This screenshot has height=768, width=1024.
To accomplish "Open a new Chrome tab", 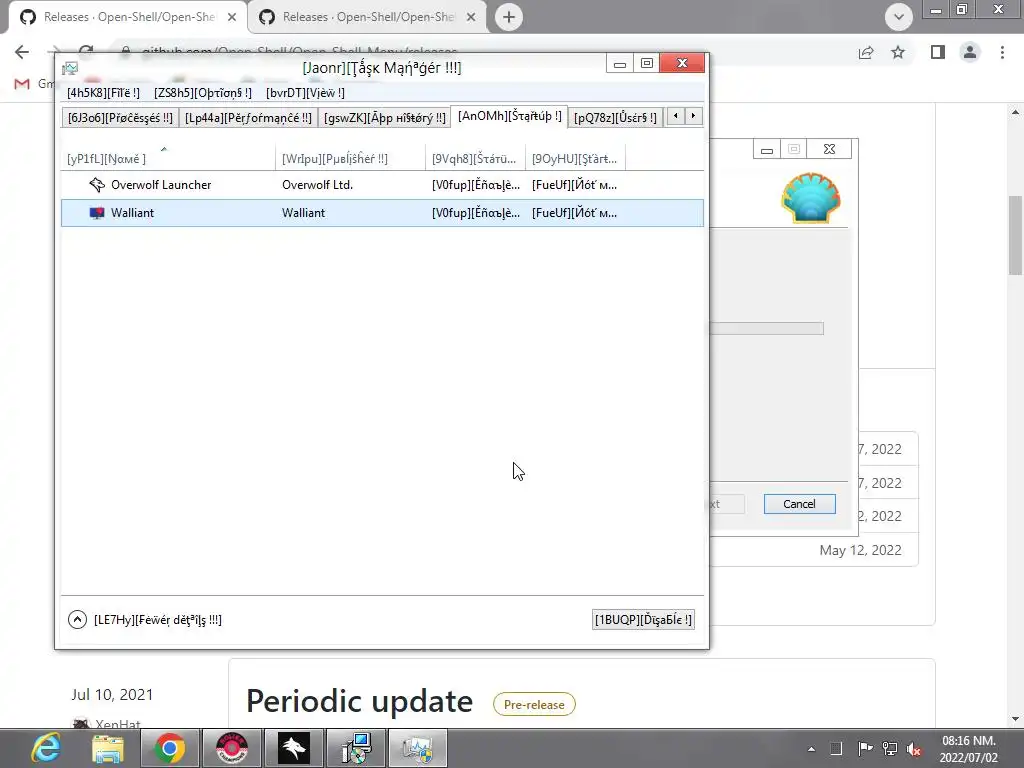I will coord(509,17).
